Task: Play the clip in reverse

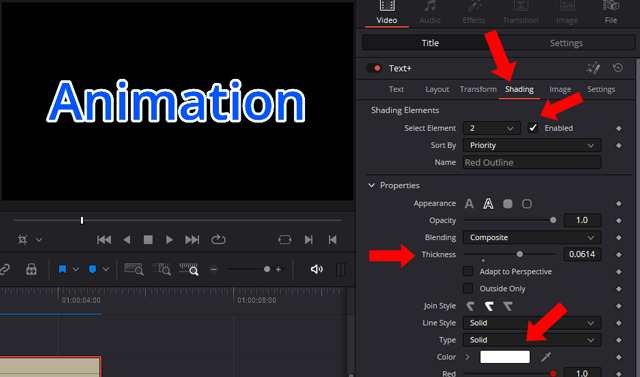Action: [x=127, y=240]
